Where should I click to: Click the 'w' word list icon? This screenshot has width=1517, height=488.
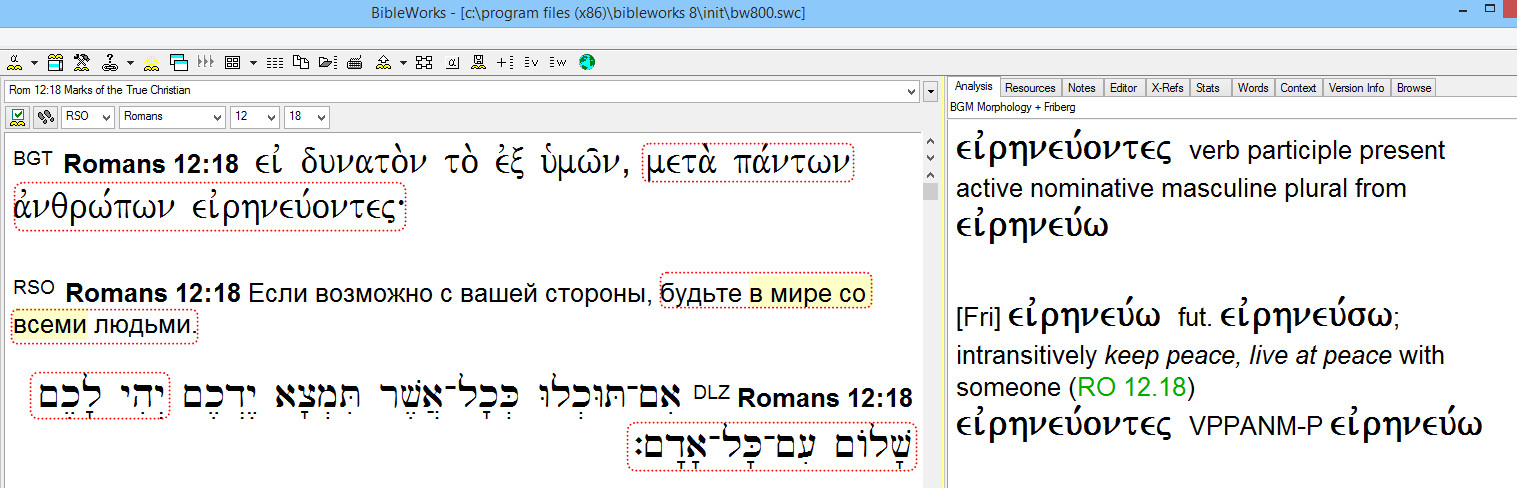click(558, 62)
